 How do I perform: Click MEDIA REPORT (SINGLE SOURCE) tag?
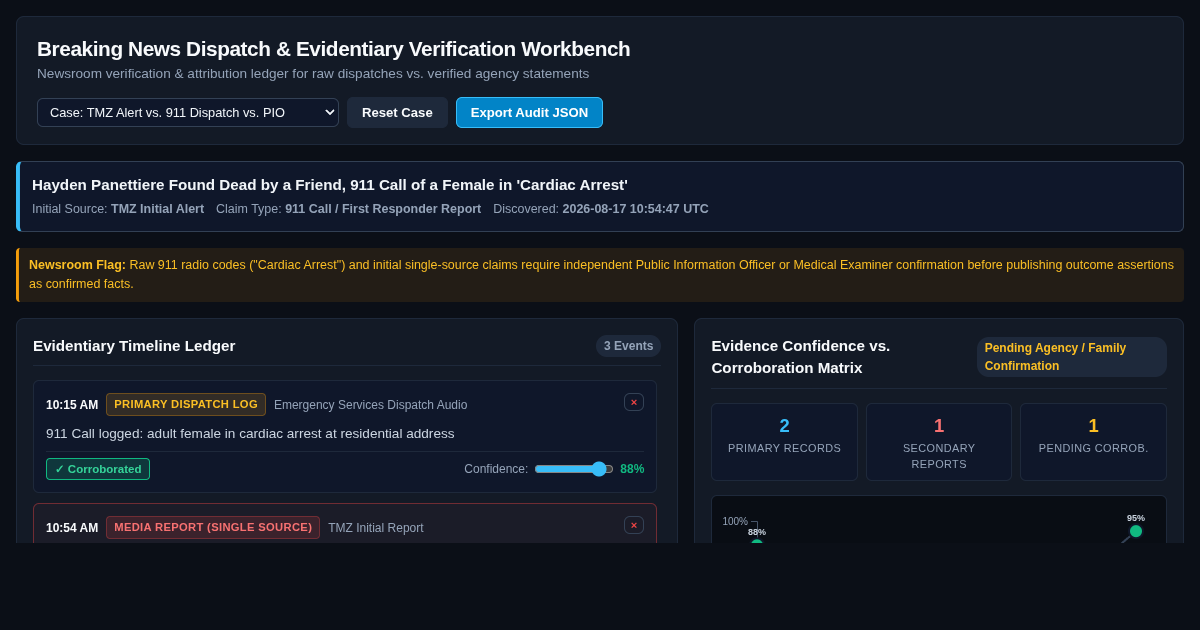pyautogui.click(x=213, y=527)
